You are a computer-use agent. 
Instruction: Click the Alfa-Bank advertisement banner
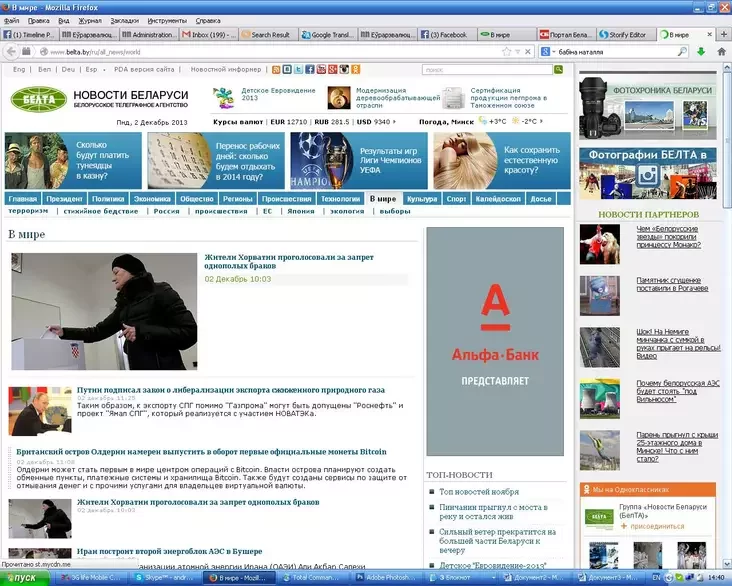(495, 341)
